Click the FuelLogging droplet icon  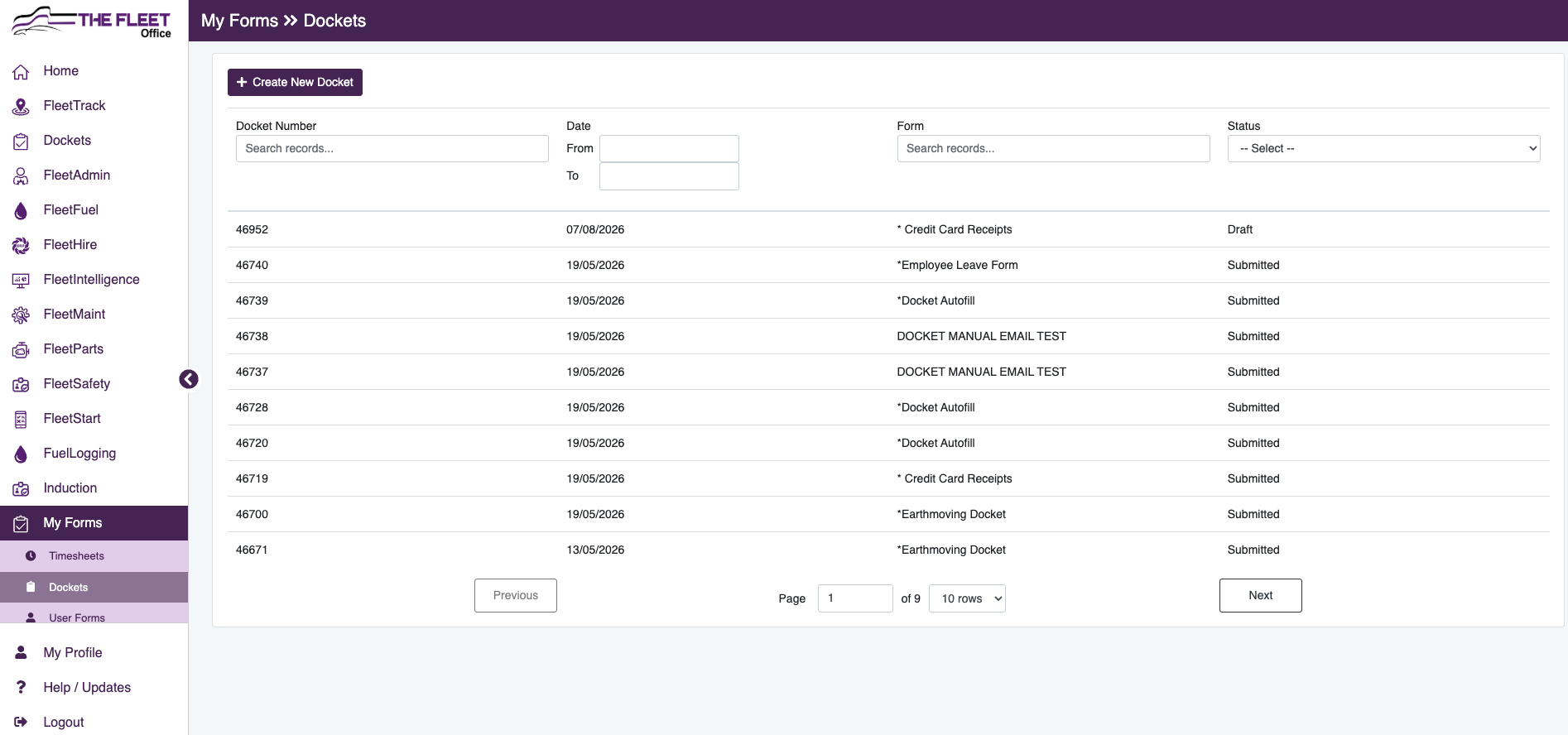coord(21,454)
